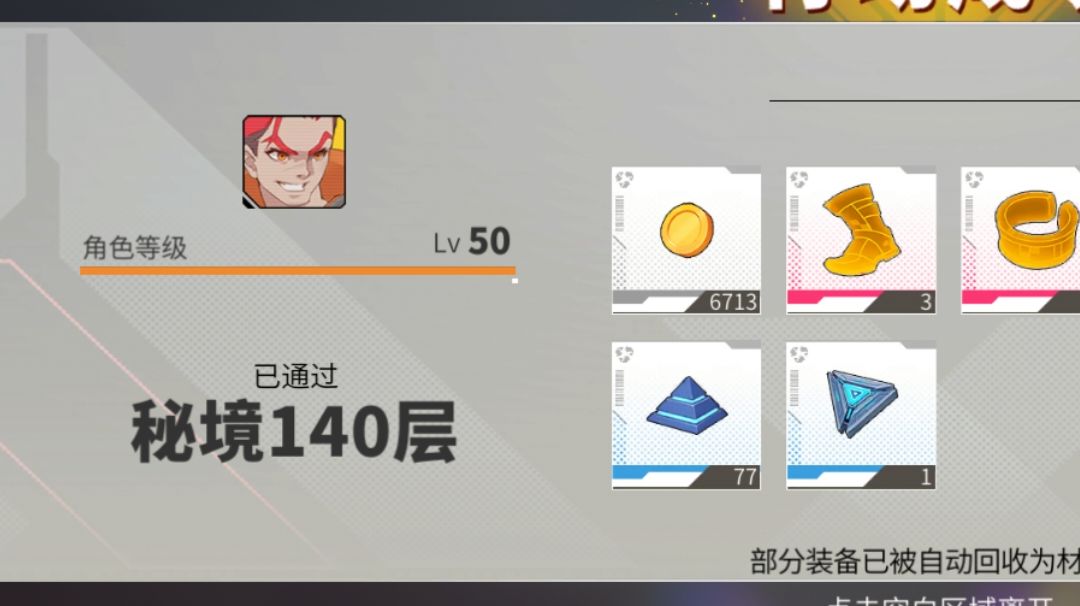Select the blue pyramid material reward

tap(686, 415)
